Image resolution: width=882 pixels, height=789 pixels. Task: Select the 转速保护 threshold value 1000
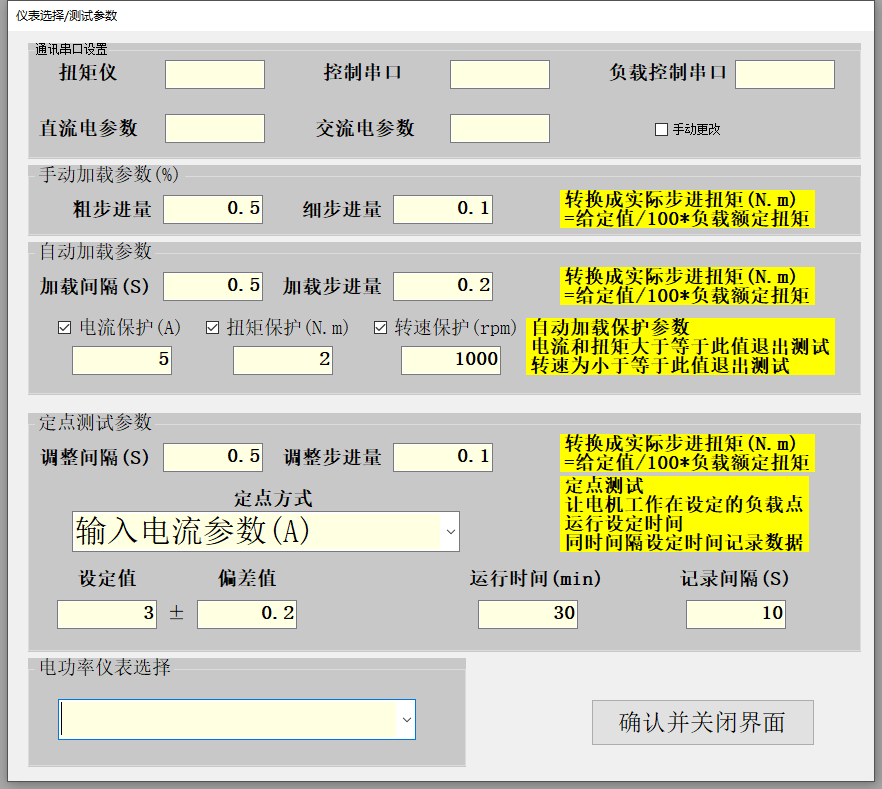tap(450, 359)
